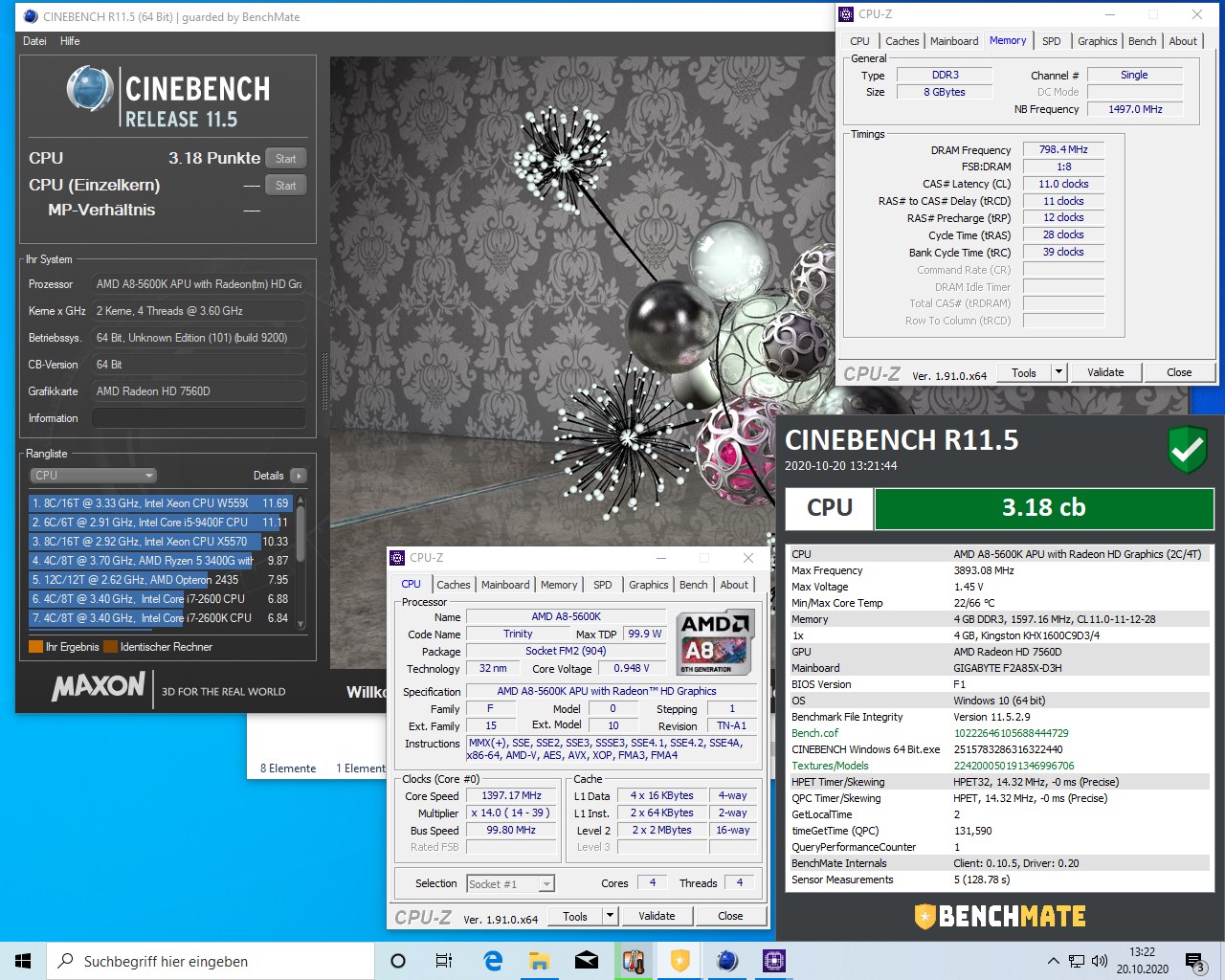This screenshot has width=1225, height=980.
Task: Switch to the temperature monitor app in the taskbar
Action: tap(634, 961)
